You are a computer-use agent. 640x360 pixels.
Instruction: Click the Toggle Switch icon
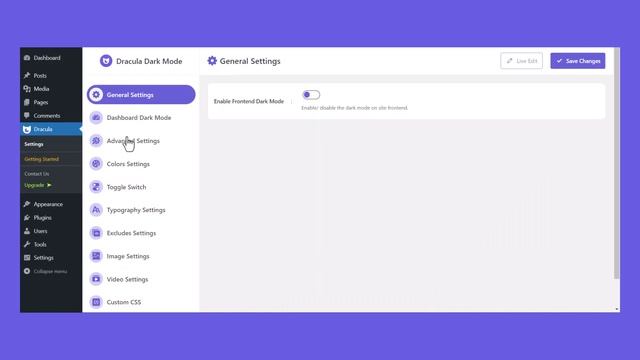(96, 187)
